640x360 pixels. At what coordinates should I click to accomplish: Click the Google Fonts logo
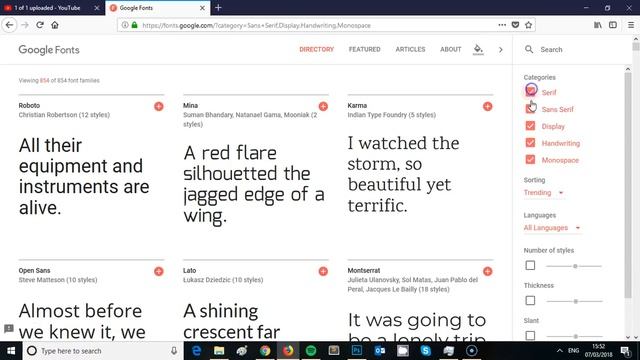coord(49,50)
